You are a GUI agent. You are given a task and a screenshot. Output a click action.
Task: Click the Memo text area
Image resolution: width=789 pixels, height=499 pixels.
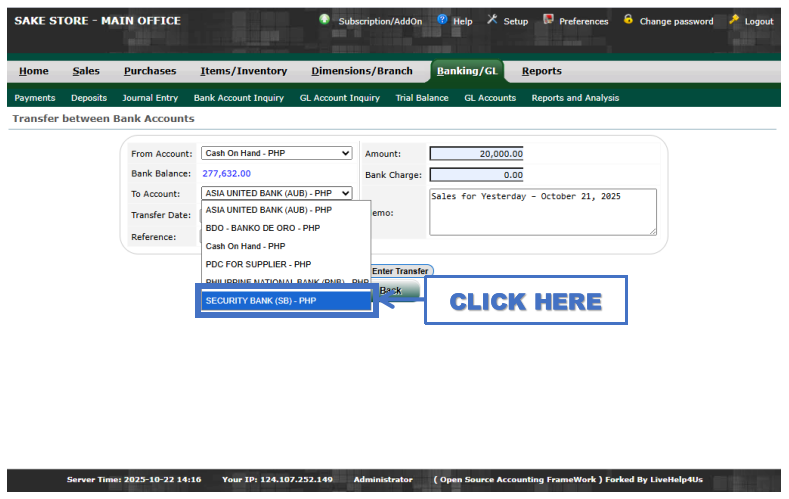point(542,212)
